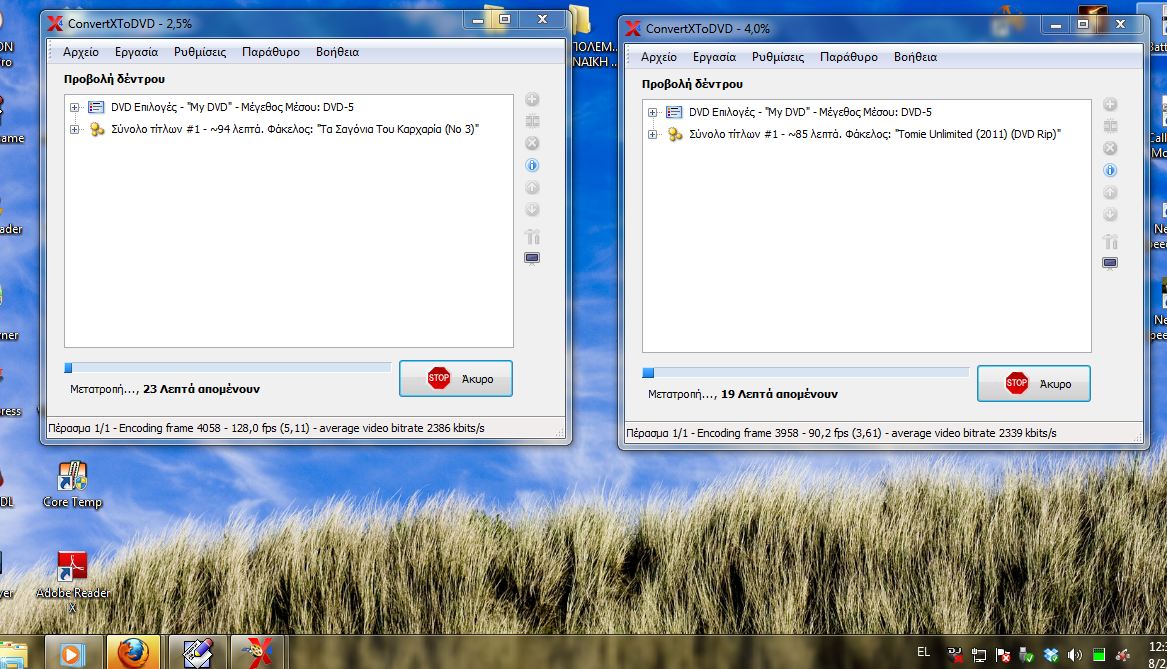Click the safely remove hardware tray icon
The height and width of the screenshot is (669, 1167).
(1027, 655)
